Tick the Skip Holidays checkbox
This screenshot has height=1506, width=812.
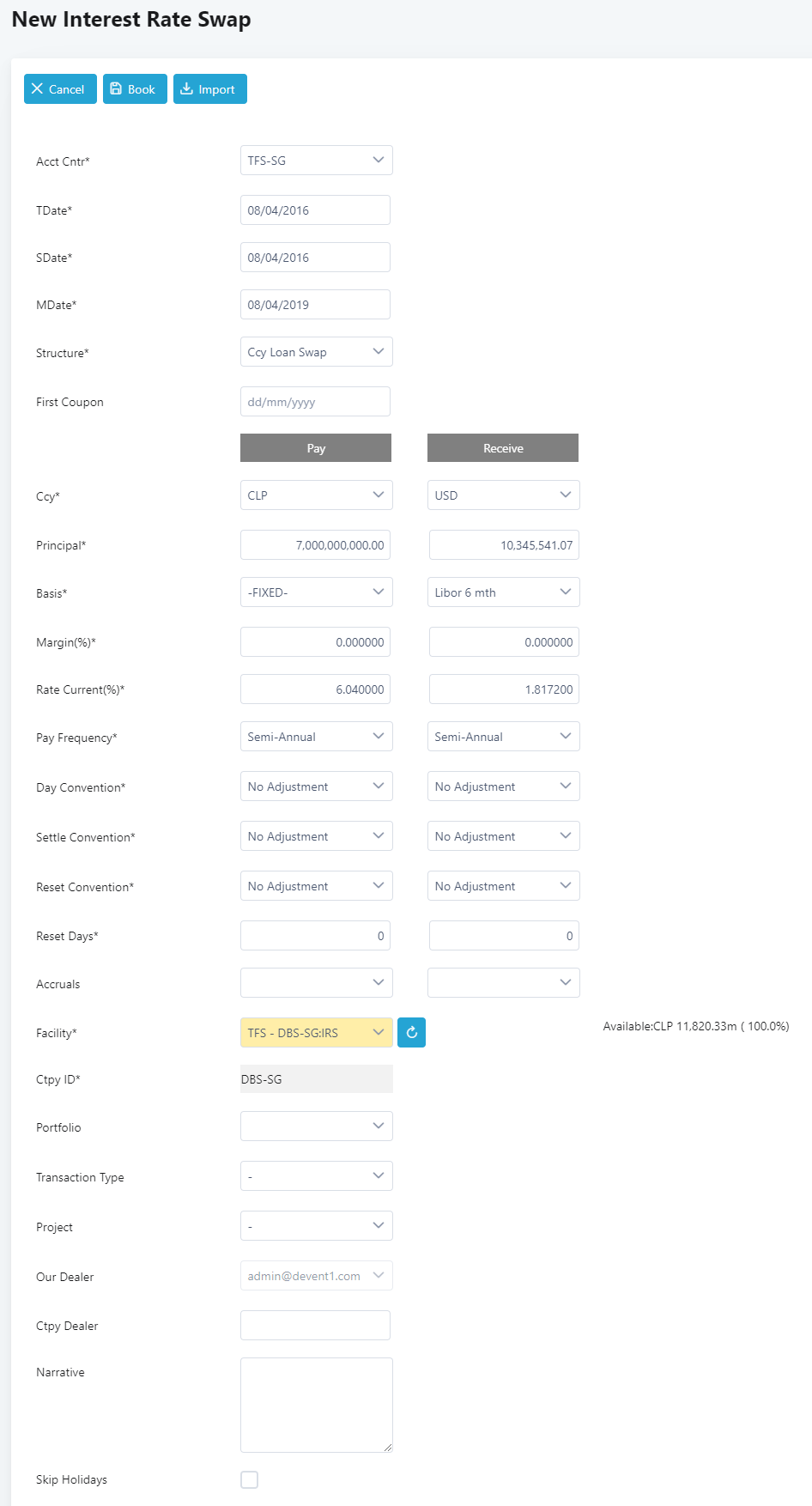[x=250, y=1479]
